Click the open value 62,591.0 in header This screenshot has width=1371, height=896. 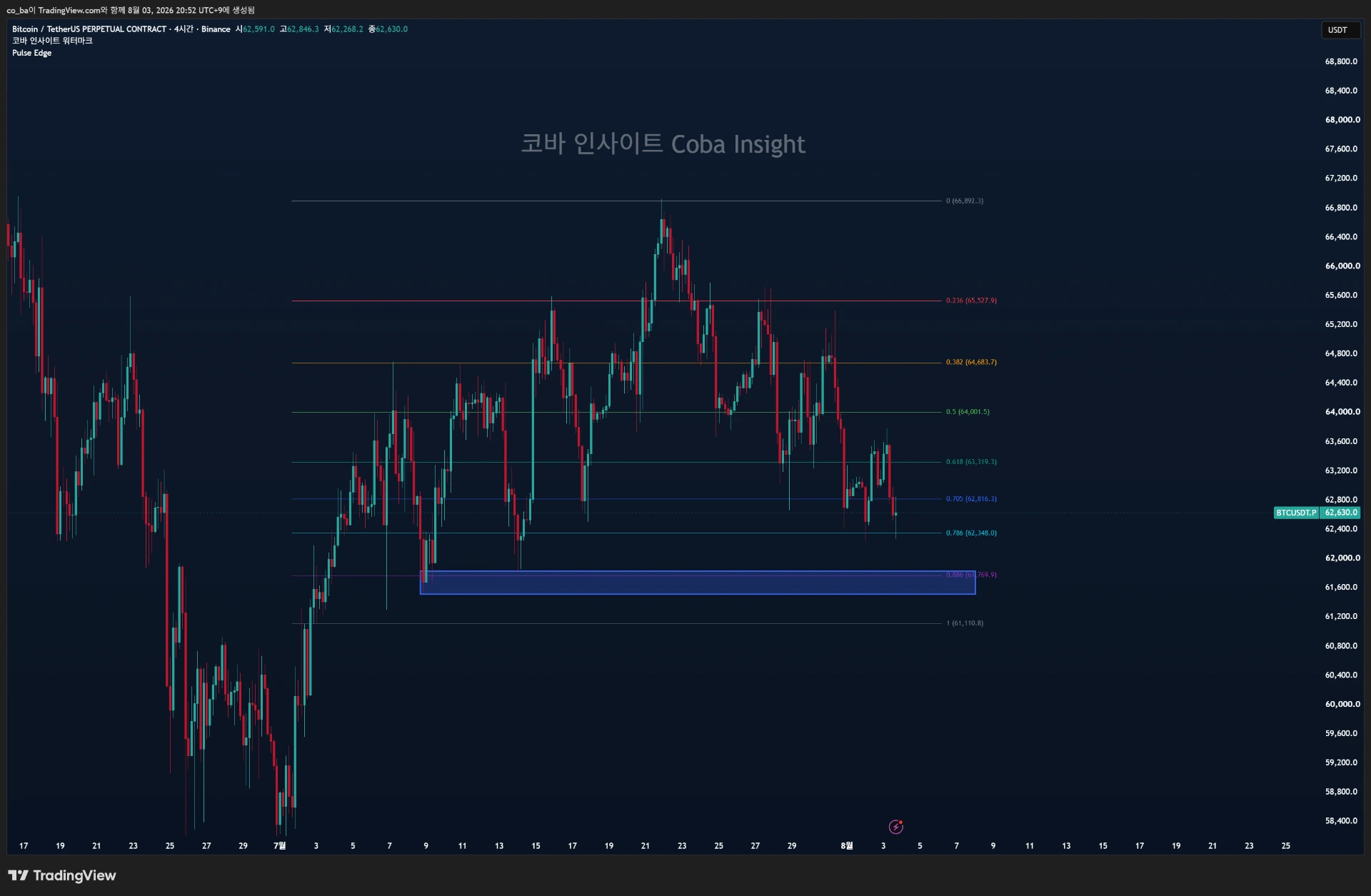(x=258, y=29)
